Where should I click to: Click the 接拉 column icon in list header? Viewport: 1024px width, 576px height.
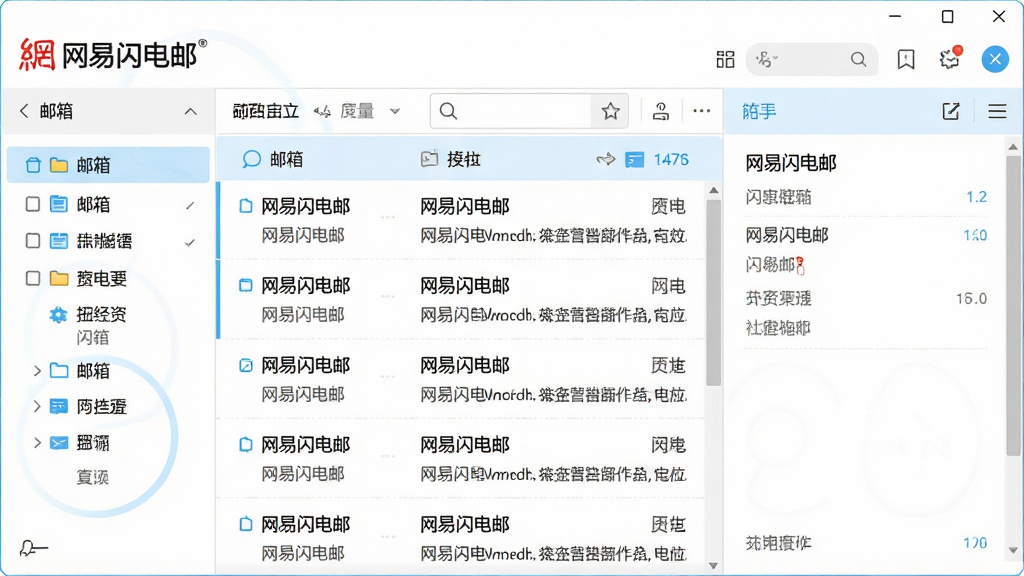[429, 159]
